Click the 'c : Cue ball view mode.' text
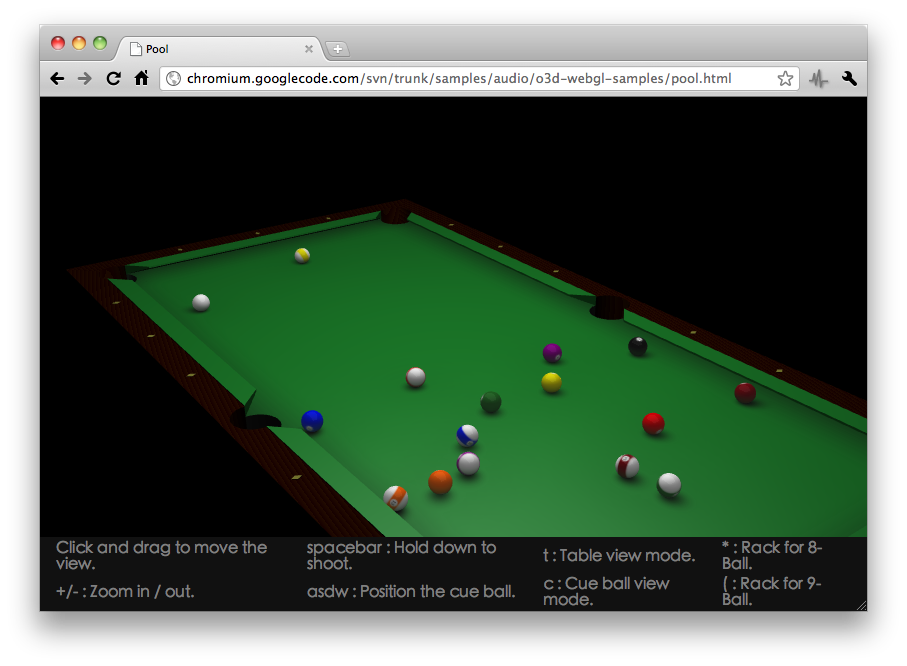 pyautogui.click(x=606, y=591)
